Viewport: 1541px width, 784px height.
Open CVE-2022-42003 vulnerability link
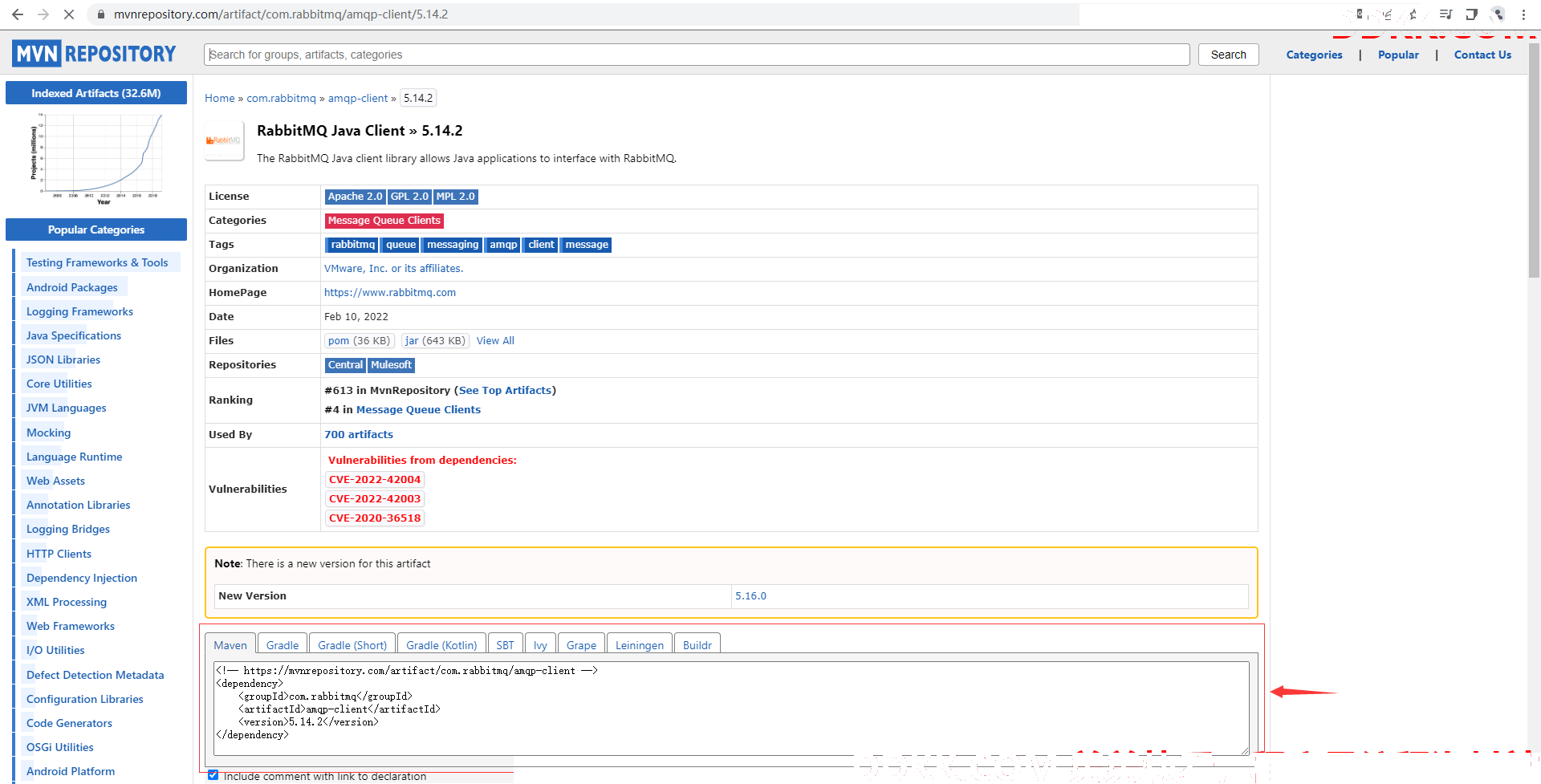click(375, 499)
